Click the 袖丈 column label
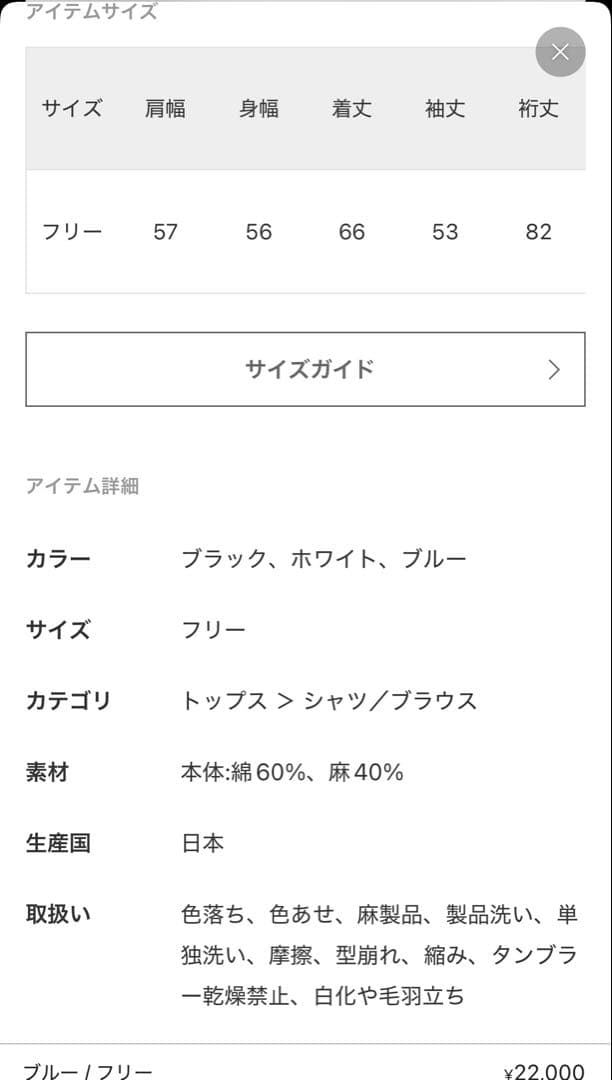This screenshot has width=612, height=1080. (444, 110)
